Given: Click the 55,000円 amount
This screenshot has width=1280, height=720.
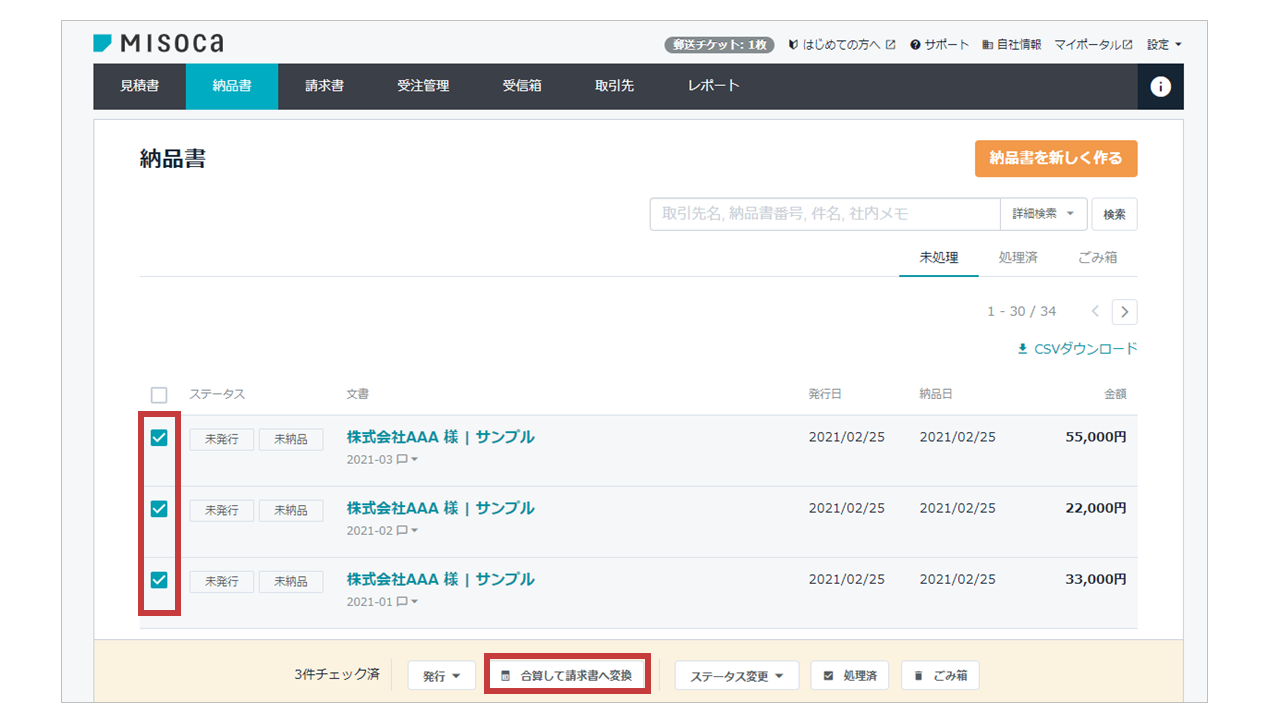Looking at the screenshot, I should [1094, 437].
